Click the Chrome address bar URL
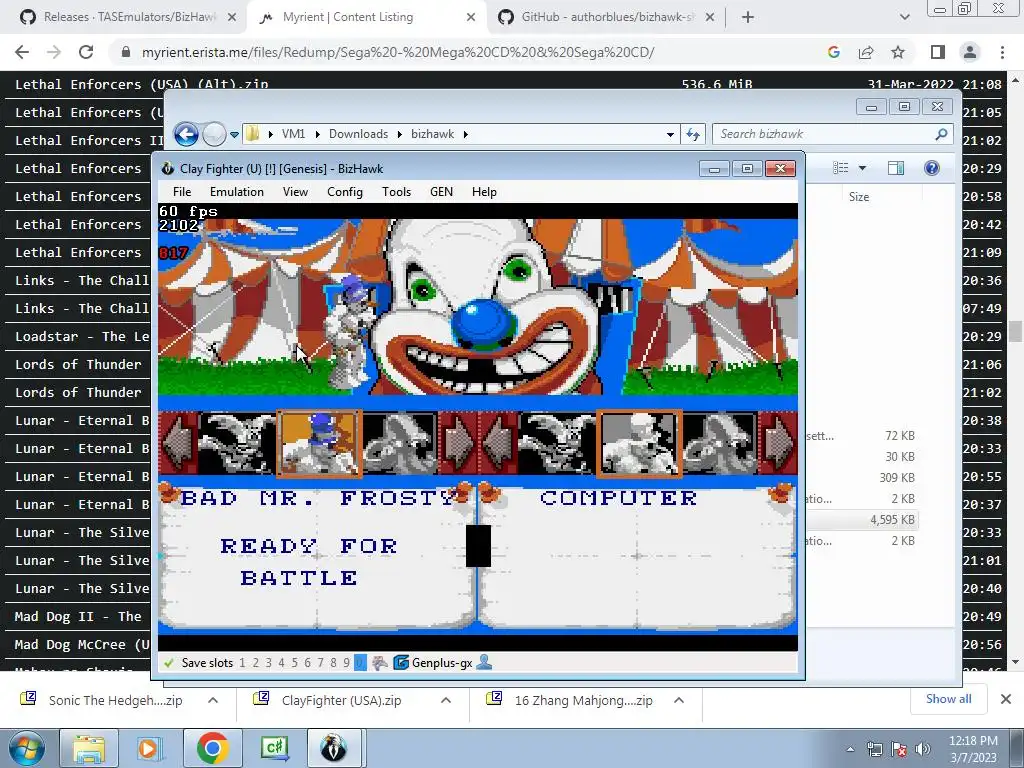1024x768 pixels. pos(398,52)
